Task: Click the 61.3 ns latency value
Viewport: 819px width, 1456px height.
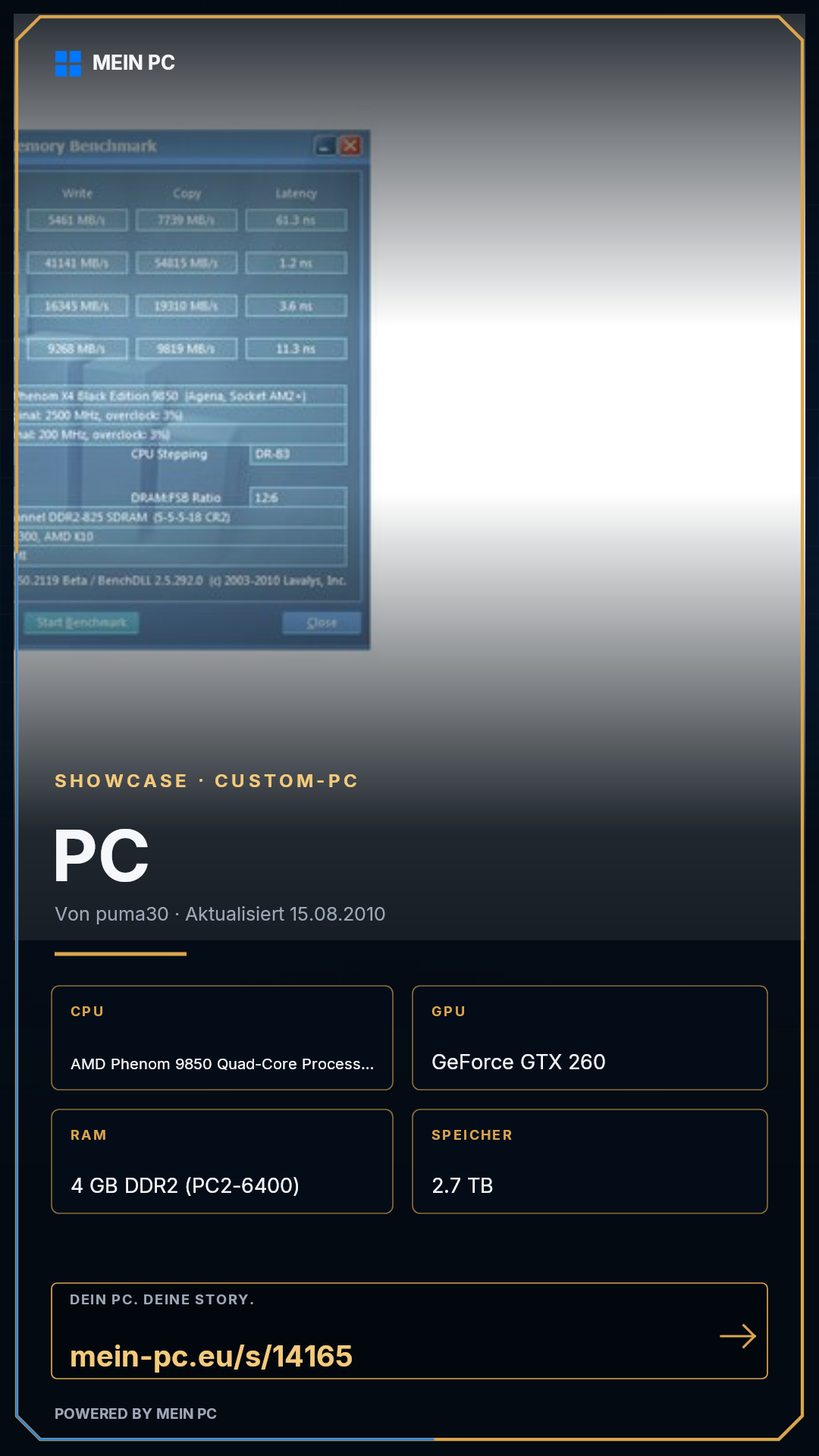Action: [x=296, y=220]
